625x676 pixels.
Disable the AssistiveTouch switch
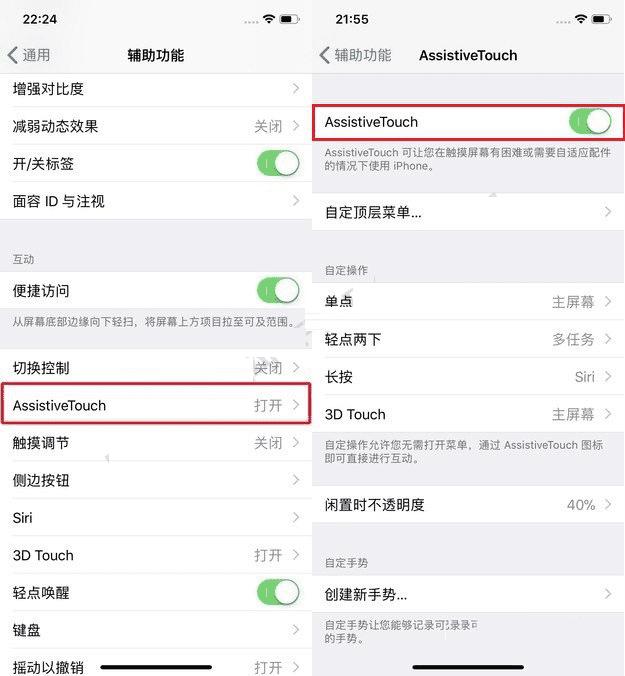click(590, 122)
